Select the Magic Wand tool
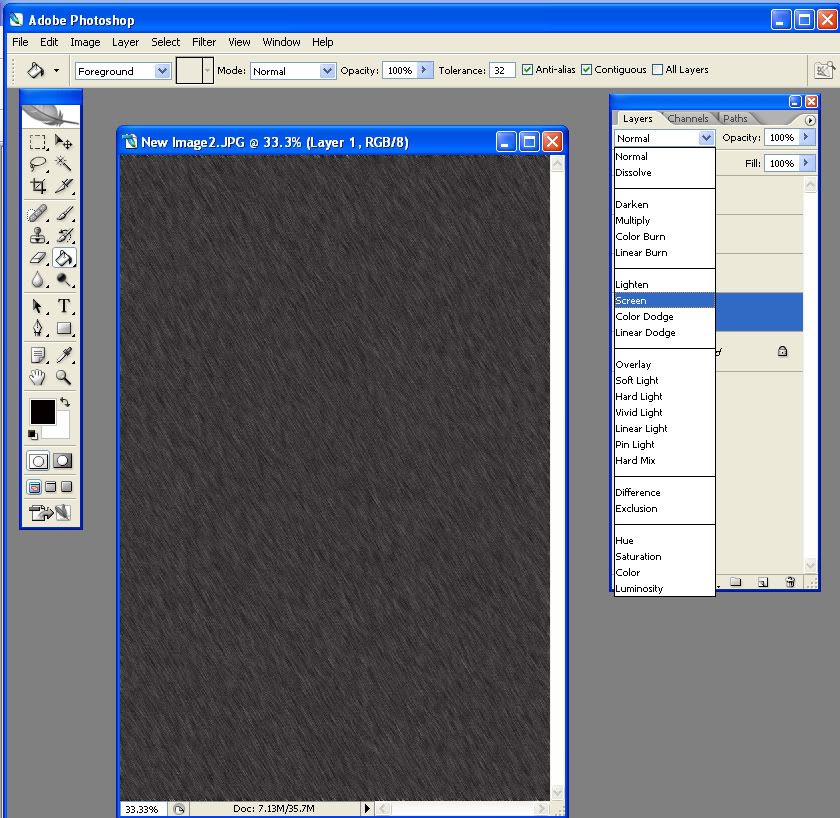 64,164
